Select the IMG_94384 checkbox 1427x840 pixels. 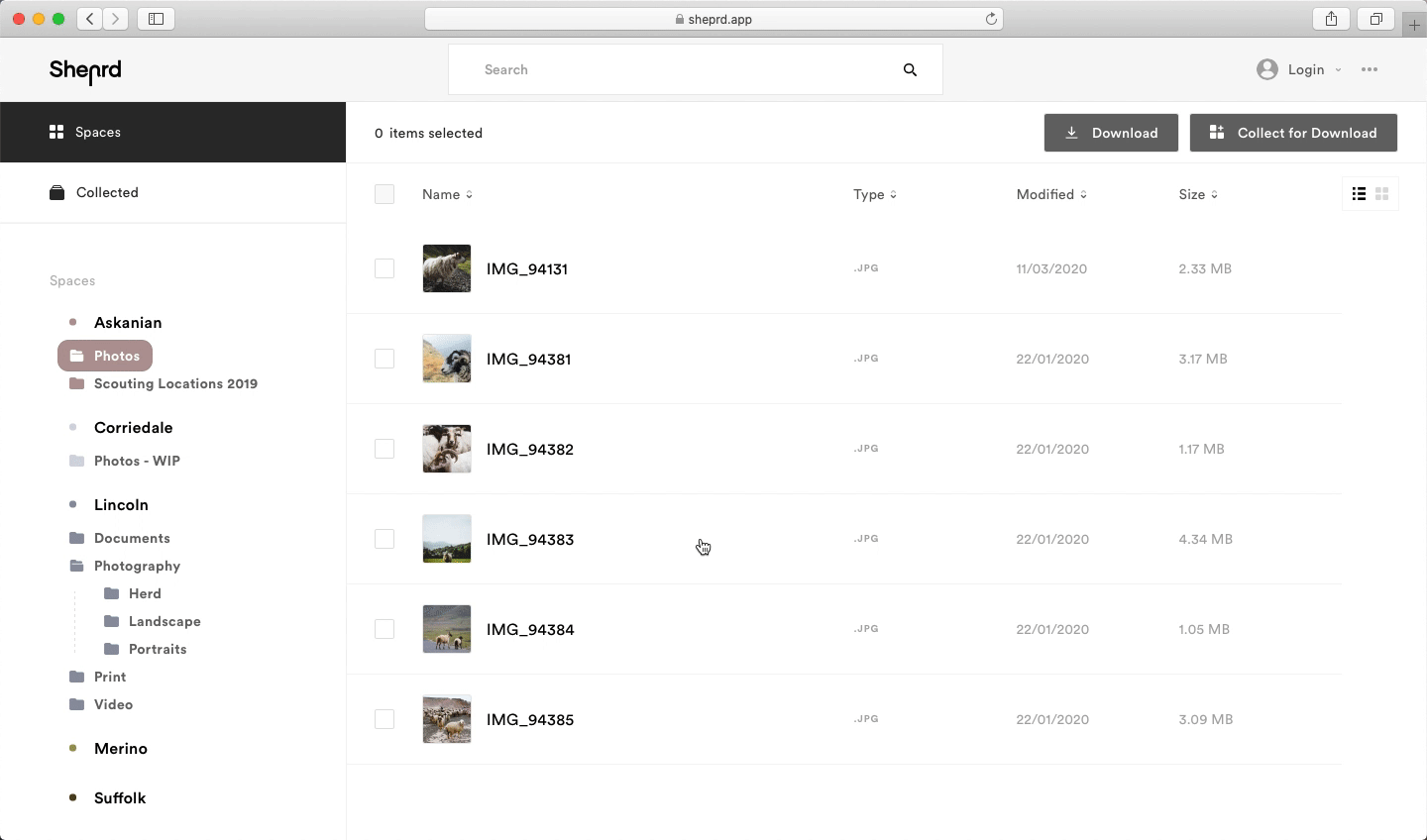tap(384, 629)
